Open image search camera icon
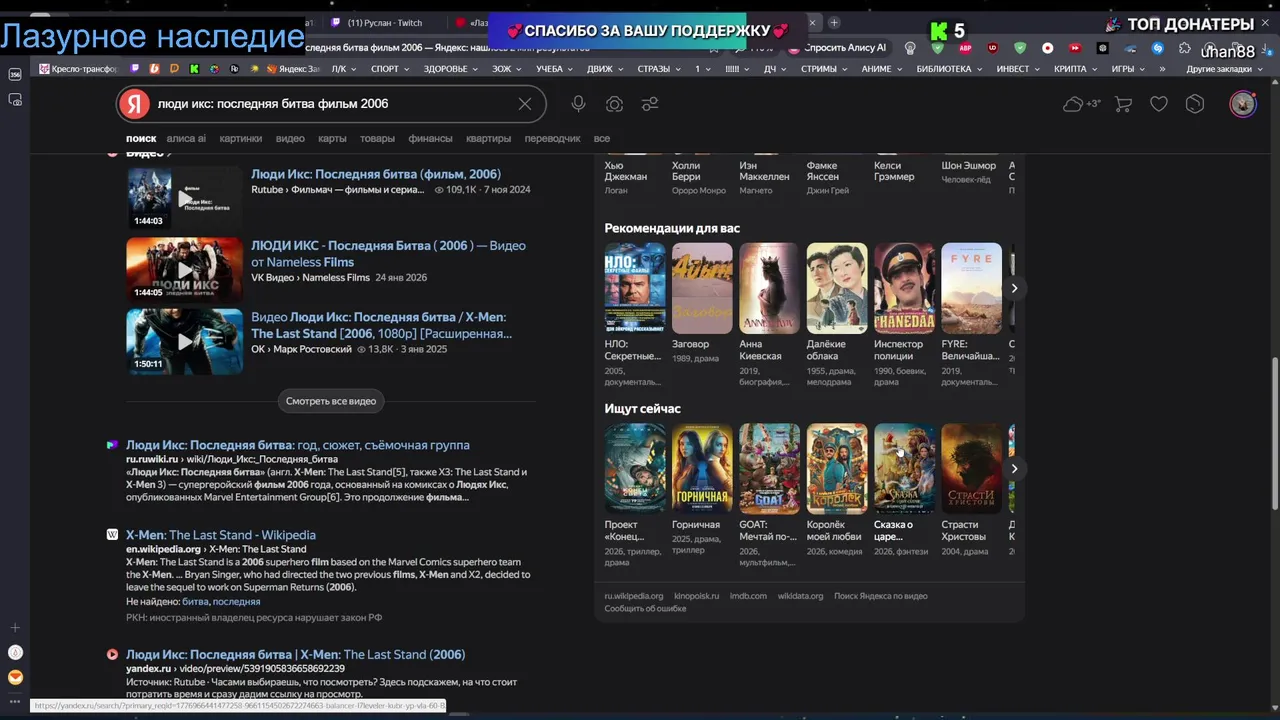This screenshot has height=720, width=1280. pos(614,104)
